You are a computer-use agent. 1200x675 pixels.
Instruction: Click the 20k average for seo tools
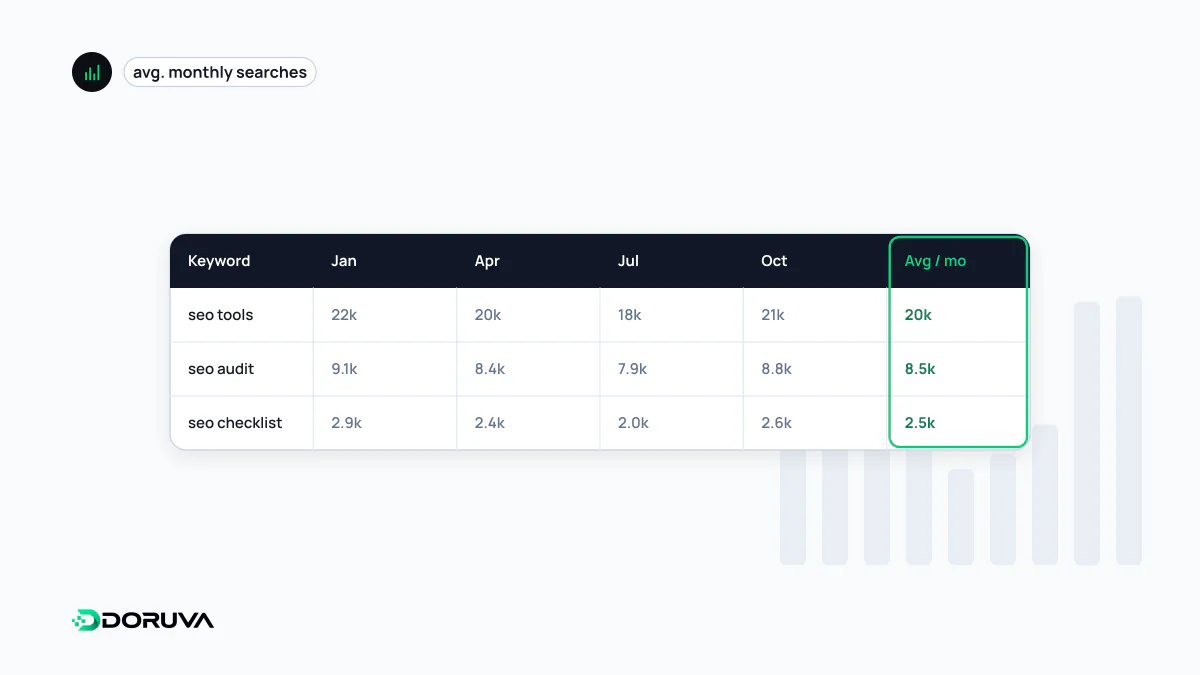pos(918,315)
